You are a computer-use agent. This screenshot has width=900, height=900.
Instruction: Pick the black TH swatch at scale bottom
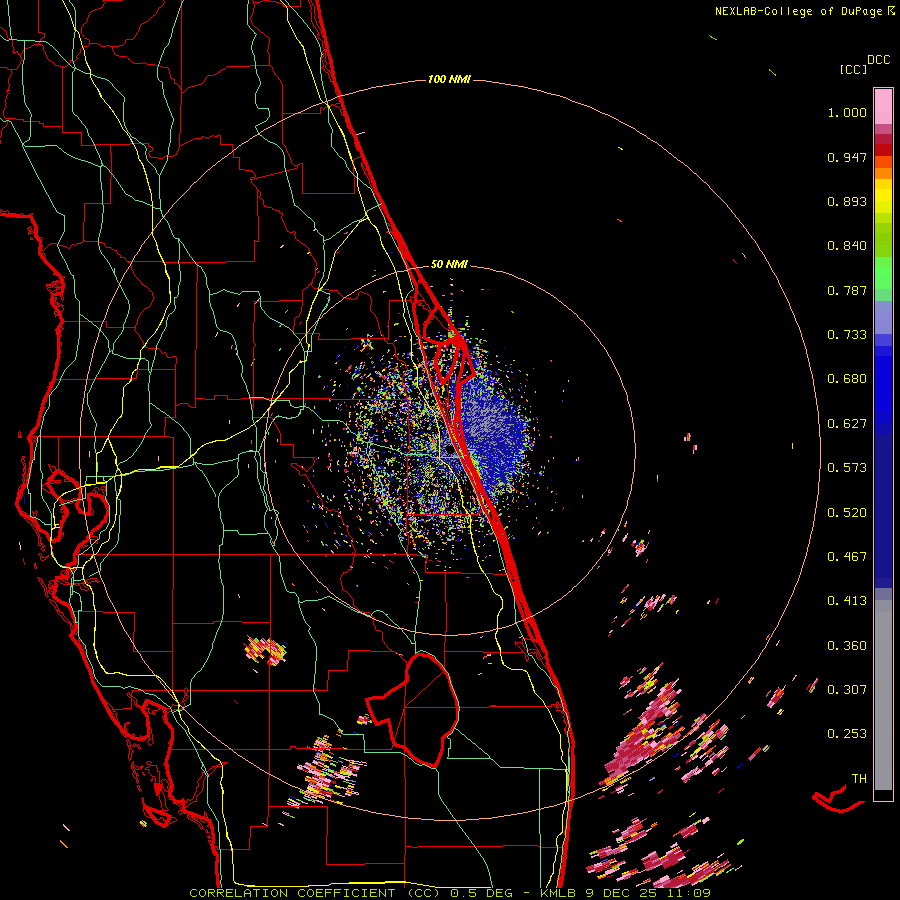tap(883, 795)
